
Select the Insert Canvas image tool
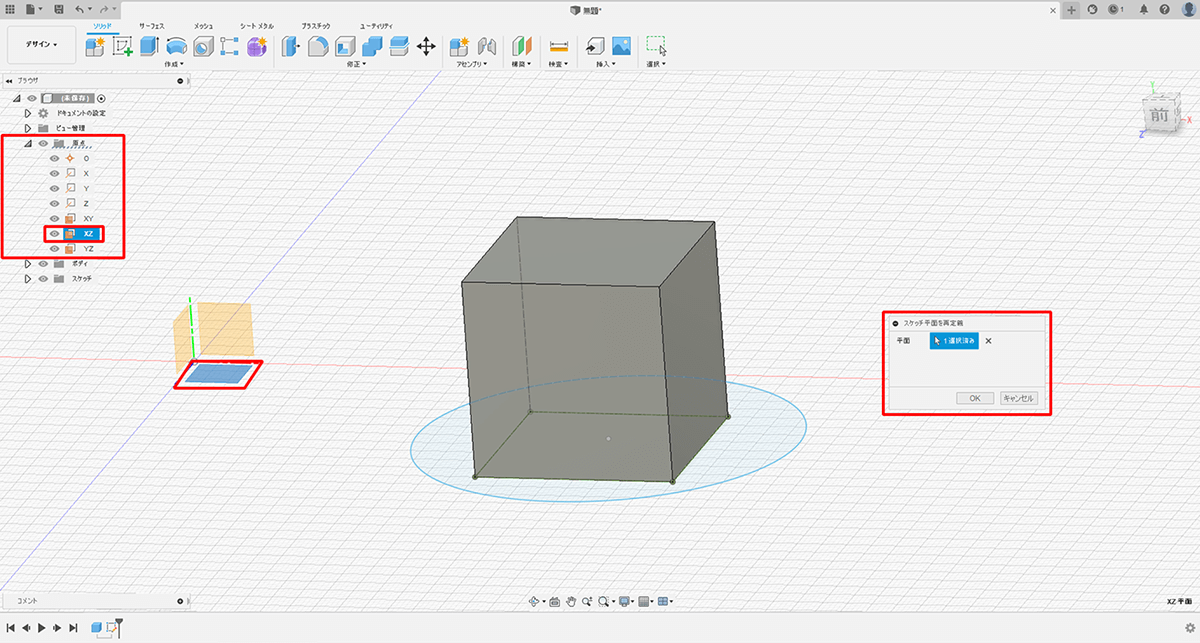[621, 45]
